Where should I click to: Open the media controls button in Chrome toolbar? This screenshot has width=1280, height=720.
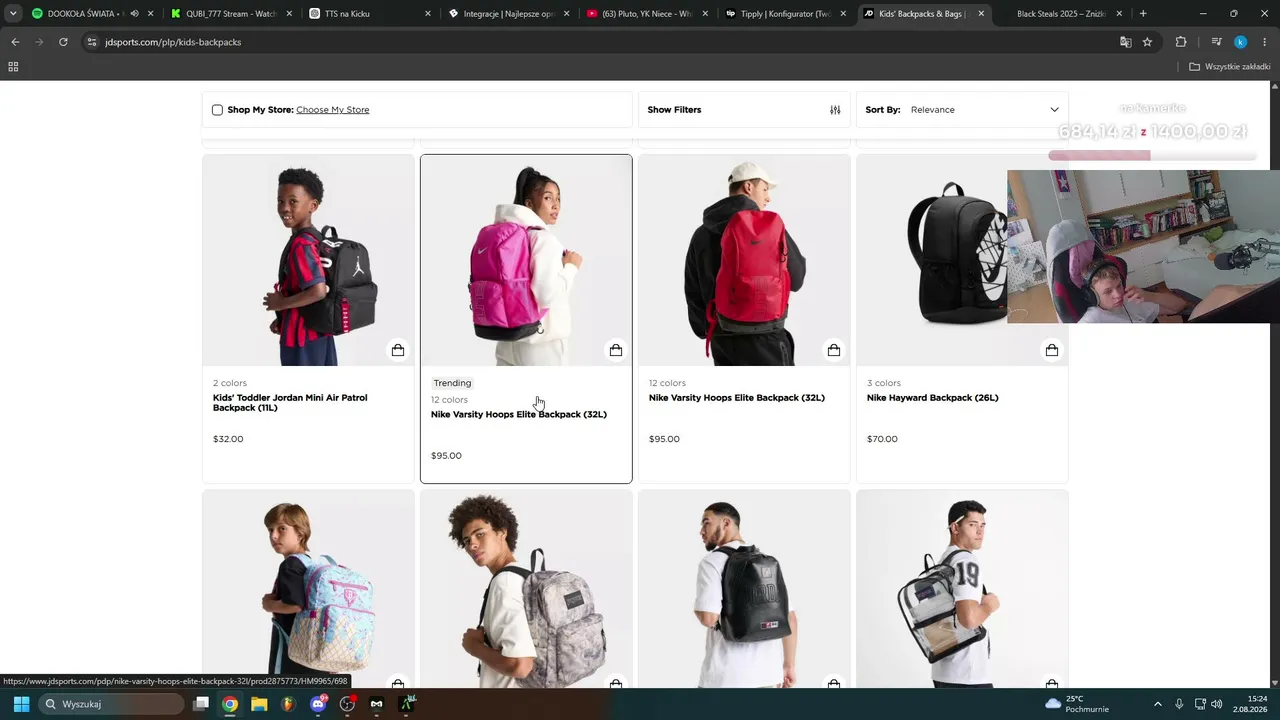pos(1216,42)
